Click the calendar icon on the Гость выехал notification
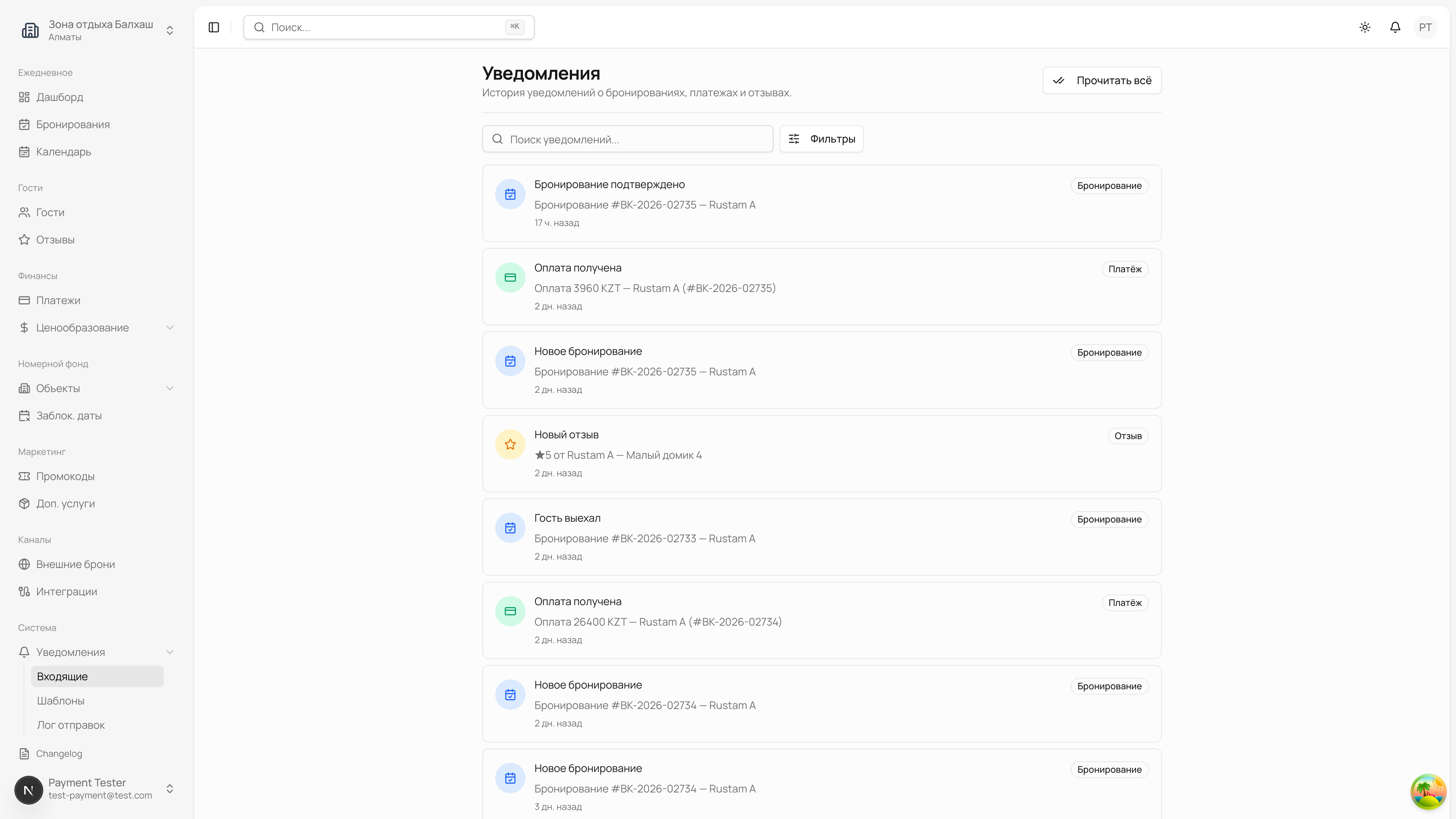Viewport: 1456px width, 819px height. click(510, 528)
